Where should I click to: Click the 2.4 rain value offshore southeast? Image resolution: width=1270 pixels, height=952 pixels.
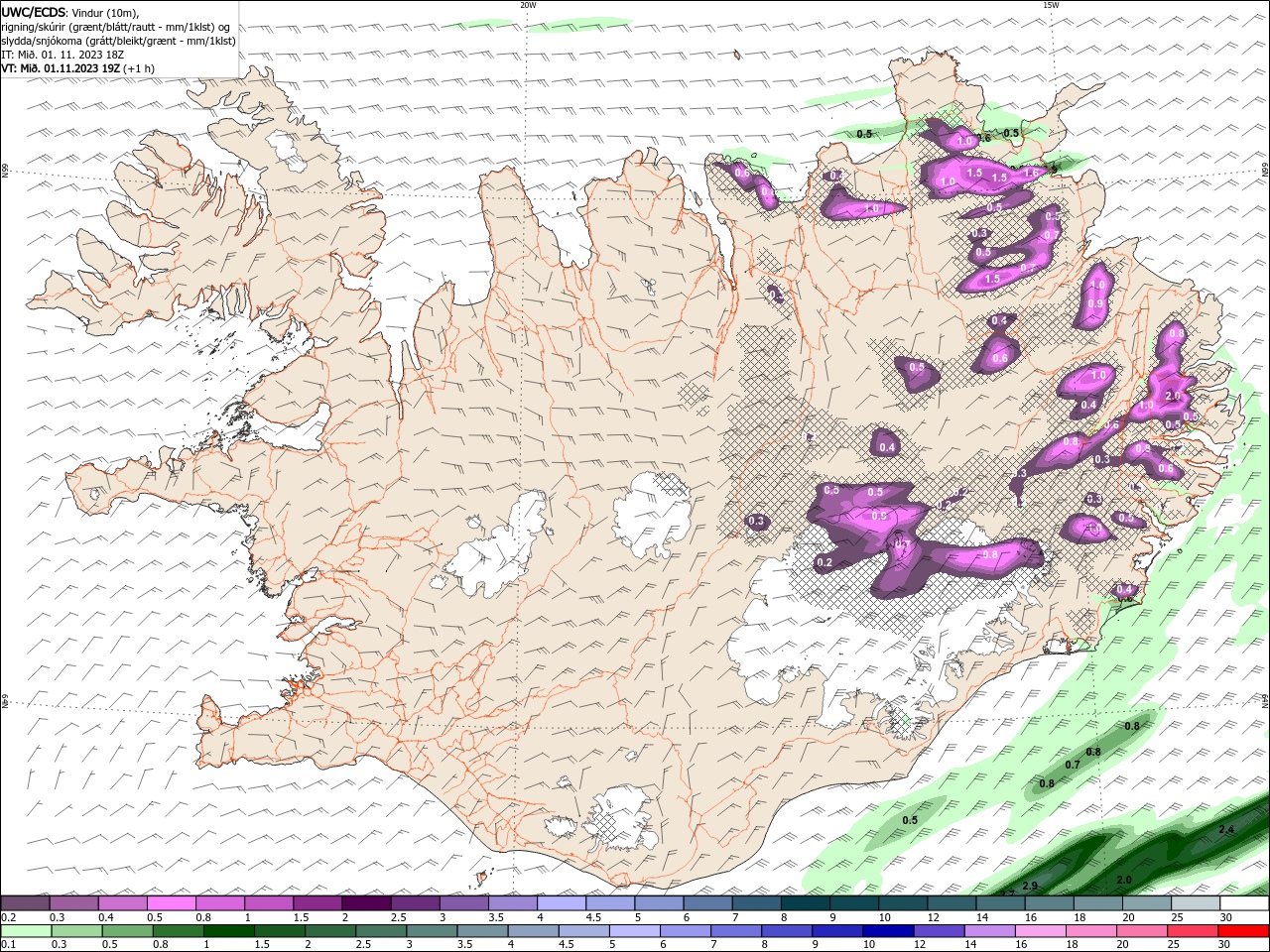click(x=1226, y=830)
